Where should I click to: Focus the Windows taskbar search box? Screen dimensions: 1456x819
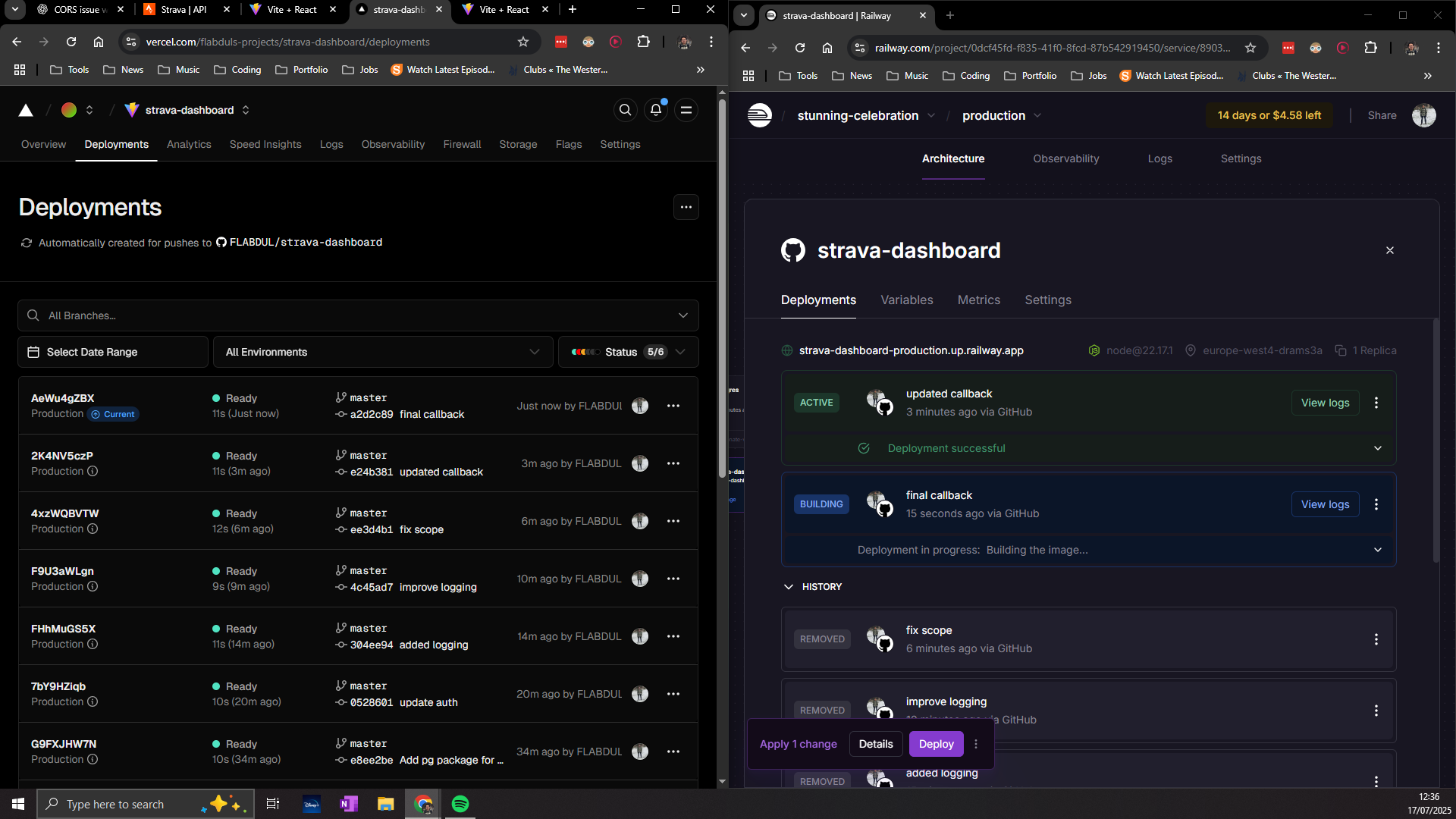[147, 804]
